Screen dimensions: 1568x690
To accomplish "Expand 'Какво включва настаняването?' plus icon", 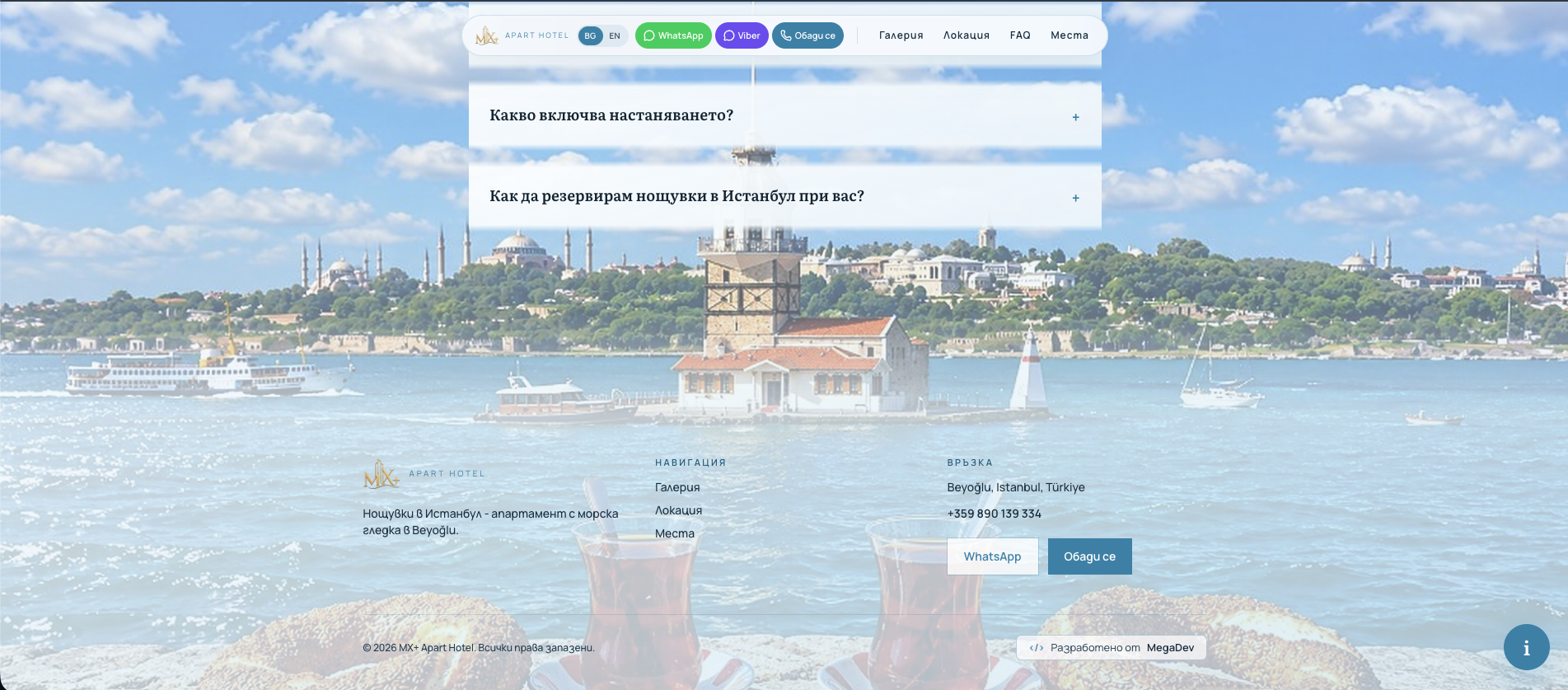I will (x=1075, y=117).
